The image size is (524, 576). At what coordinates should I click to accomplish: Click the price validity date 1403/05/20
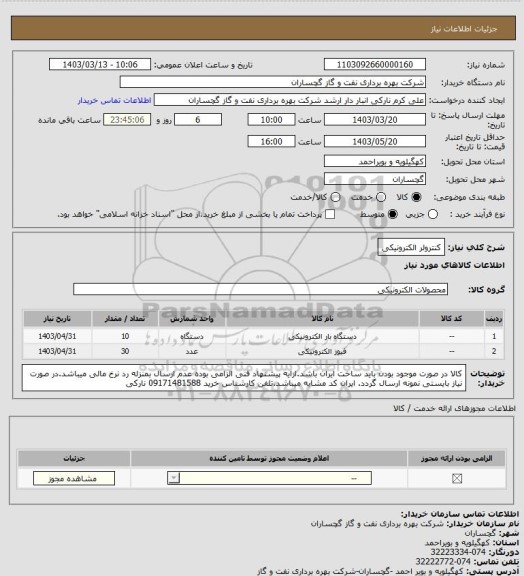(375, 141)
